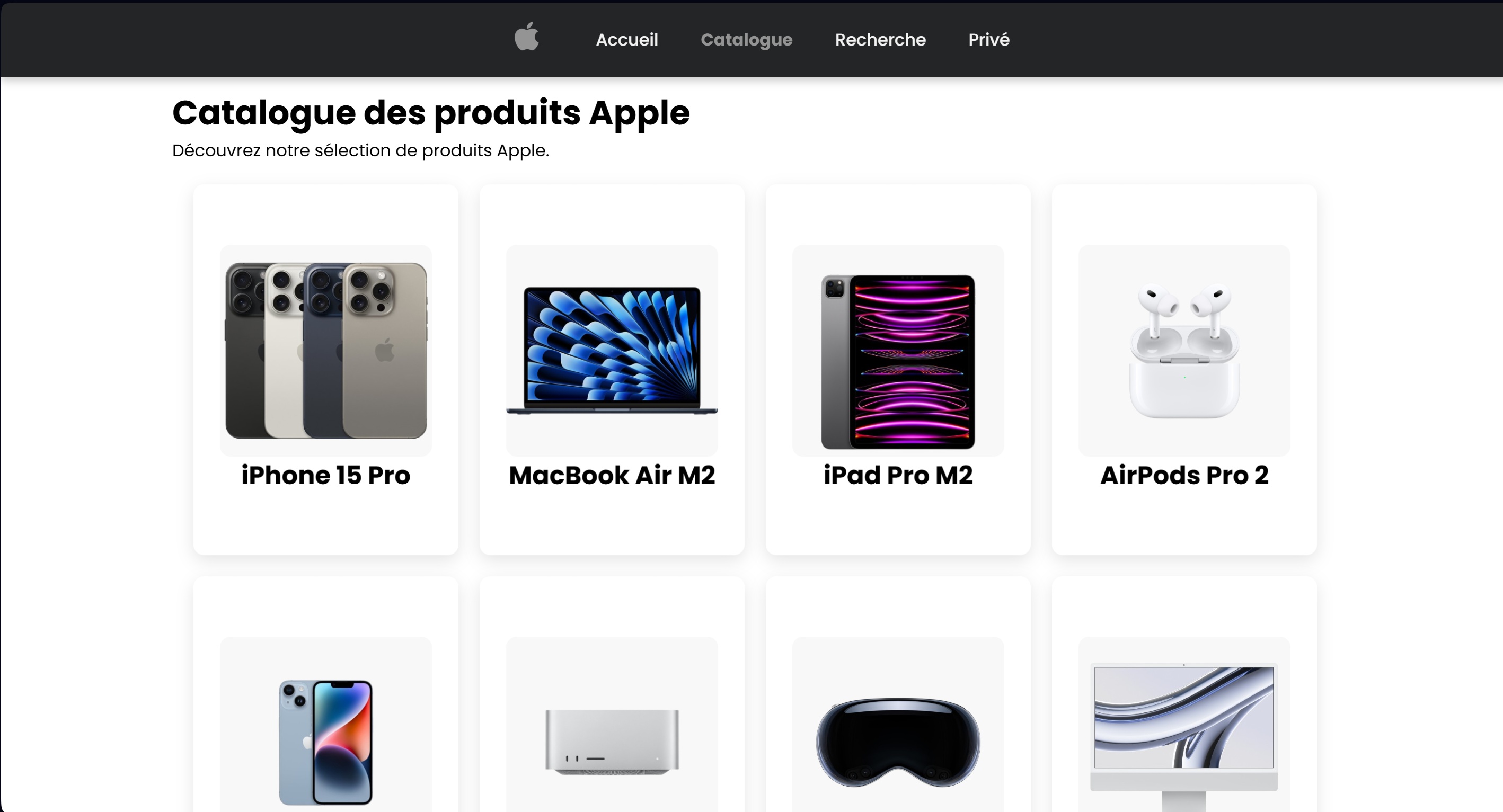1503x812 pixels.
Task: Click the blue iPhone 14 image
Action: click(325, 725)
